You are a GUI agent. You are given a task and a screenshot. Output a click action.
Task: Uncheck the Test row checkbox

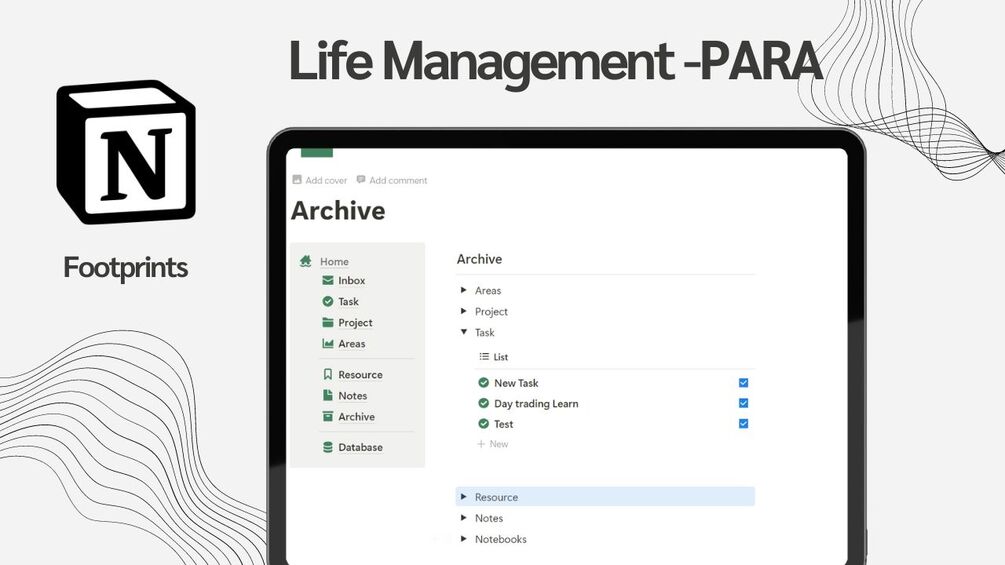743,423
